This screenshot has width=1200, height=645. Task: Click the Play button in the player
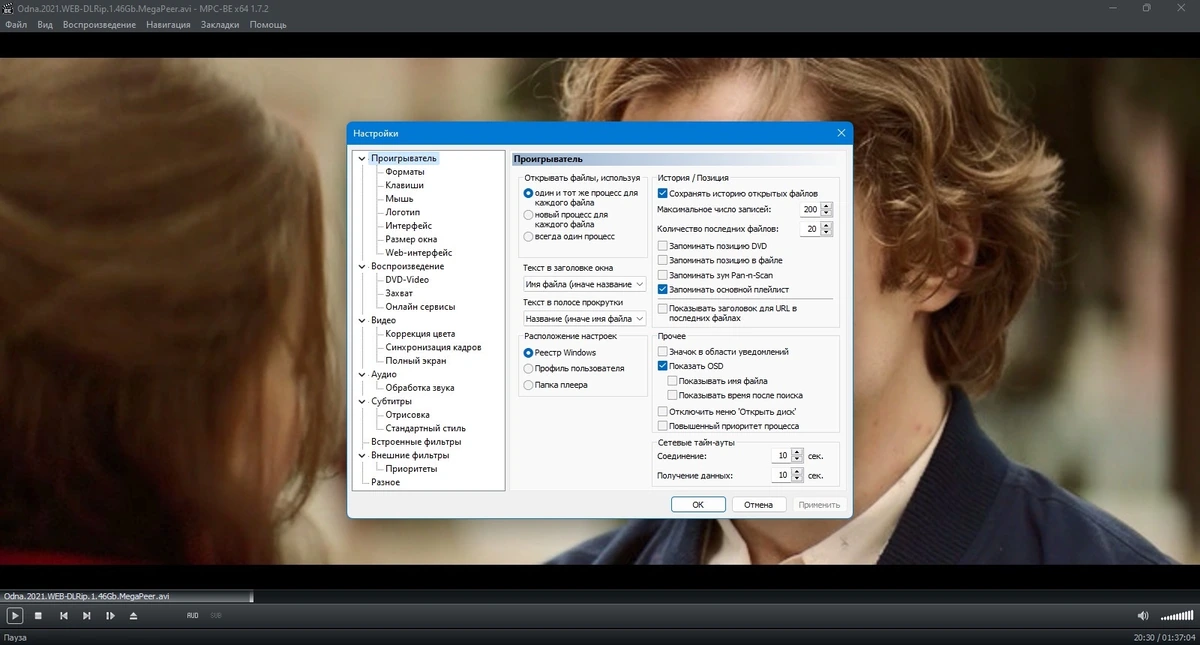(x=14, y=615)
